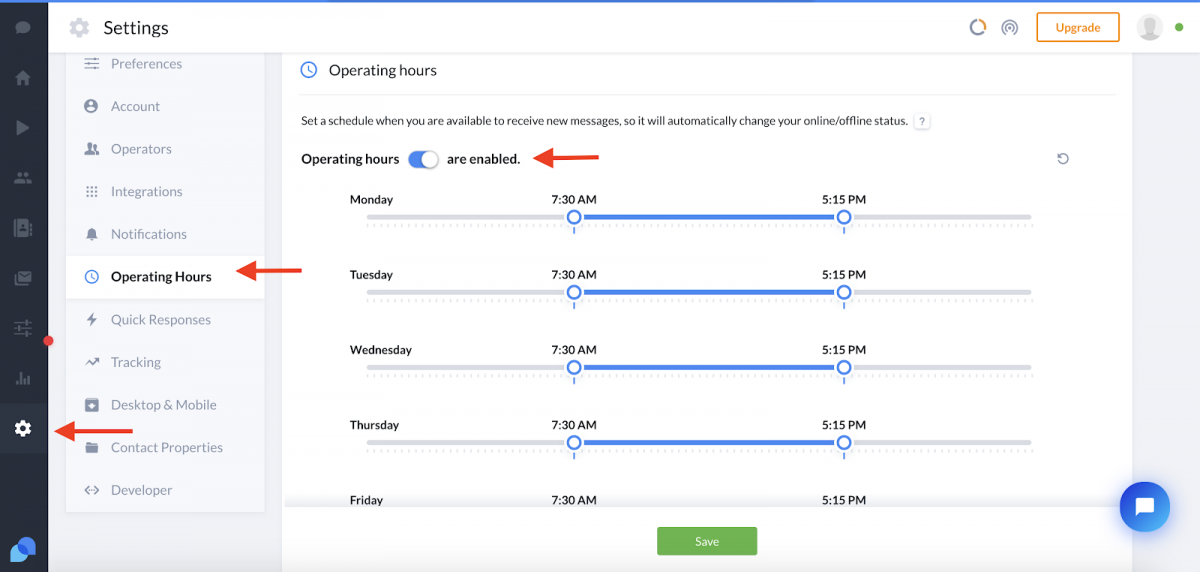
Task: Open the mail envelope icon in sidebar
Action: [x=23, y=278]
